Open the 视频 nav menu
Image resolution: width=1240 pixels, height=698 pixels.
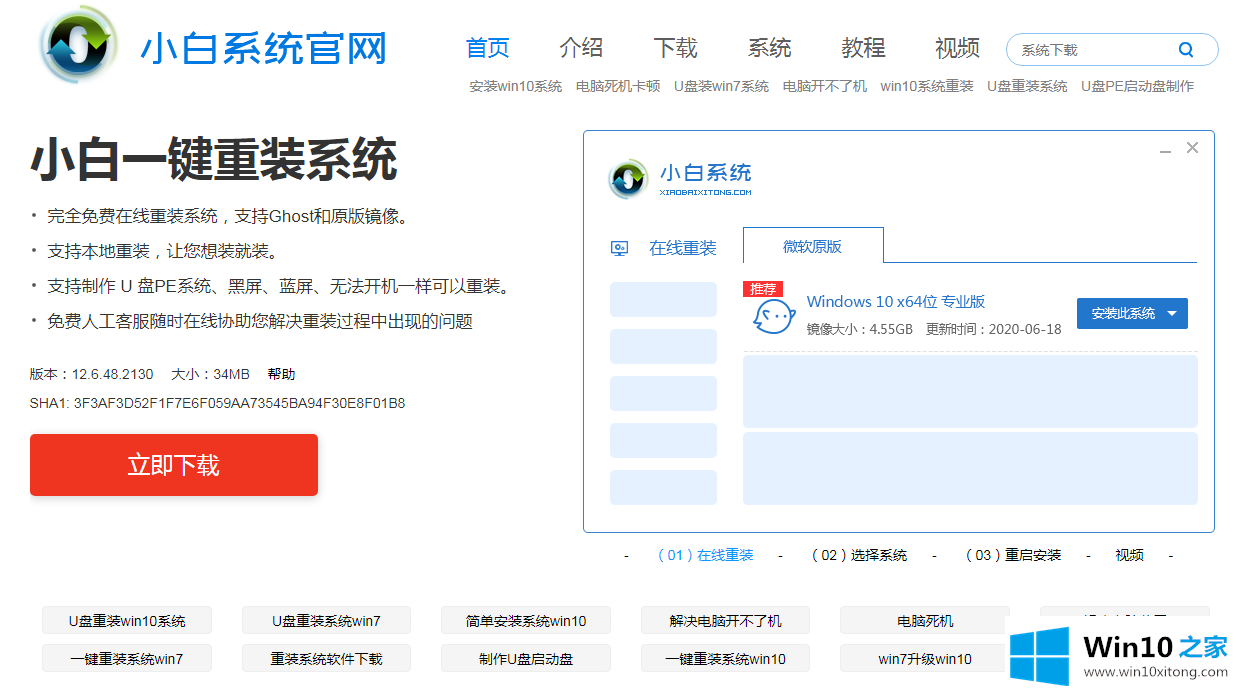coord(957,48)
